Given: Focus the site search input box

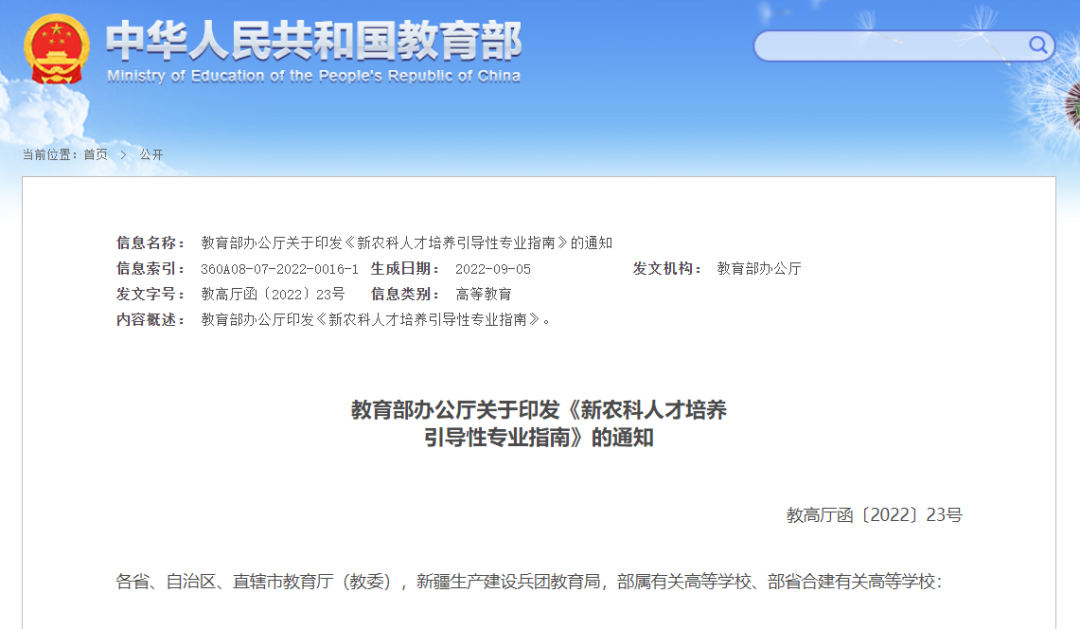Looking at the screenshot, I should tap(890, 46).
